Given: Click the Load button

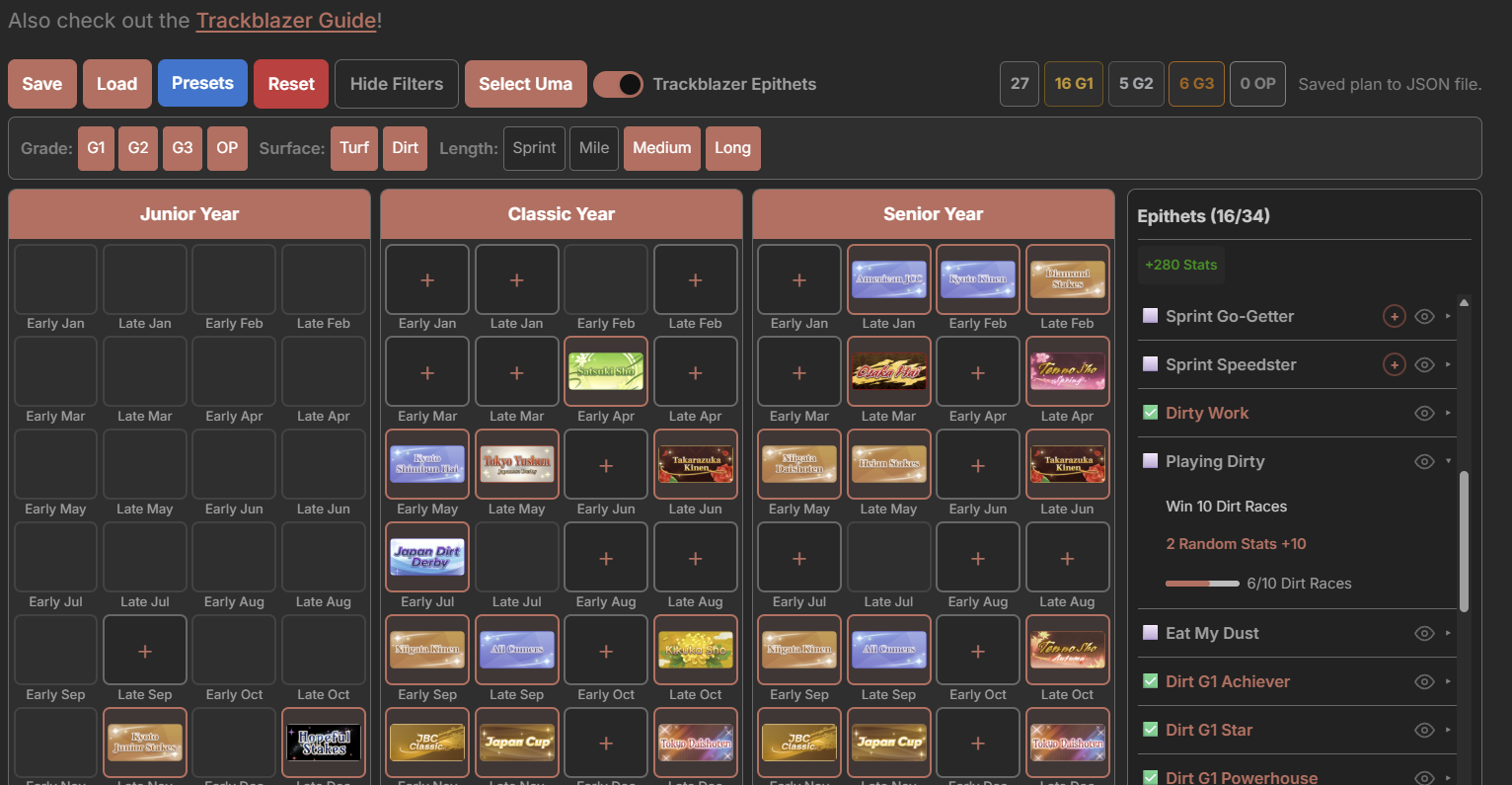Looking at the screenshot, I should pyautogui.click(x=117, y=84).
